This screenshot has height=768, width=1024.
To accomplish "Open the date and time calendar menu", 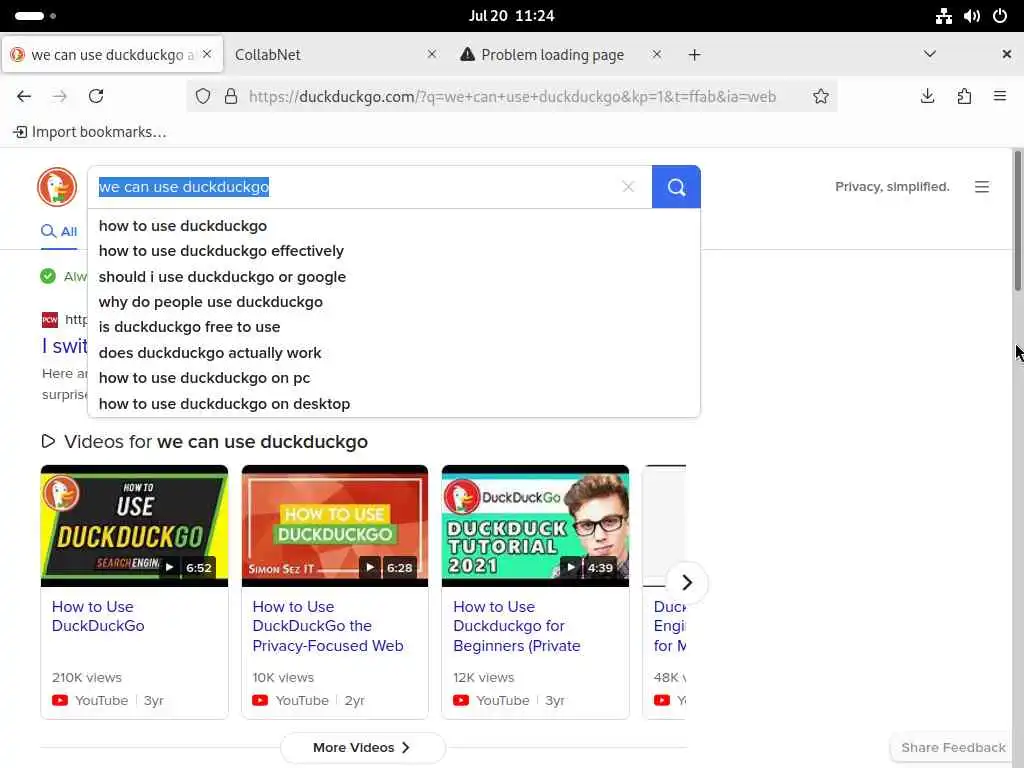I will point(511,16).
